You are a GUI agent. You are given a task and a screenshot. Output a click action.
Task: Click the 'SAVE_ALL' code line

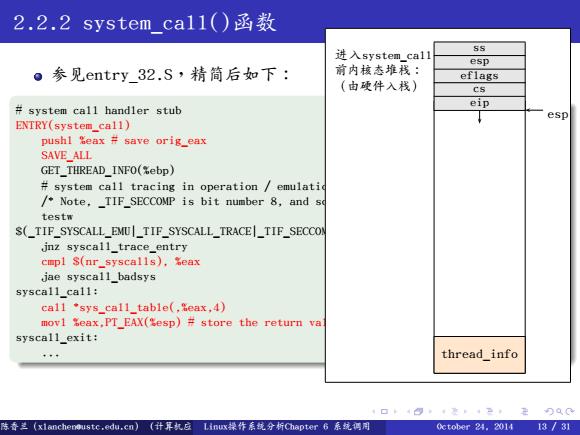pos(67,156)
